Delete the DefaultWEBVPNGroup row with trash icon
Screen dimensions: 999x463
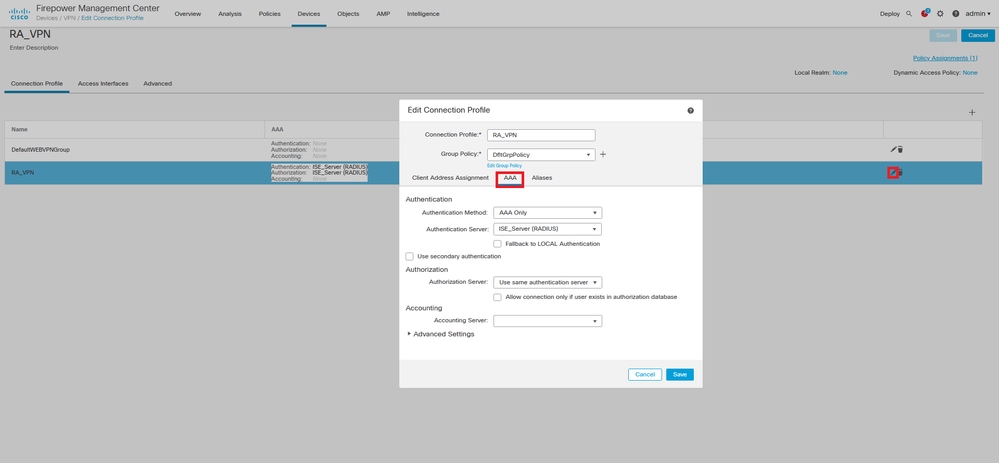point(900,149)
